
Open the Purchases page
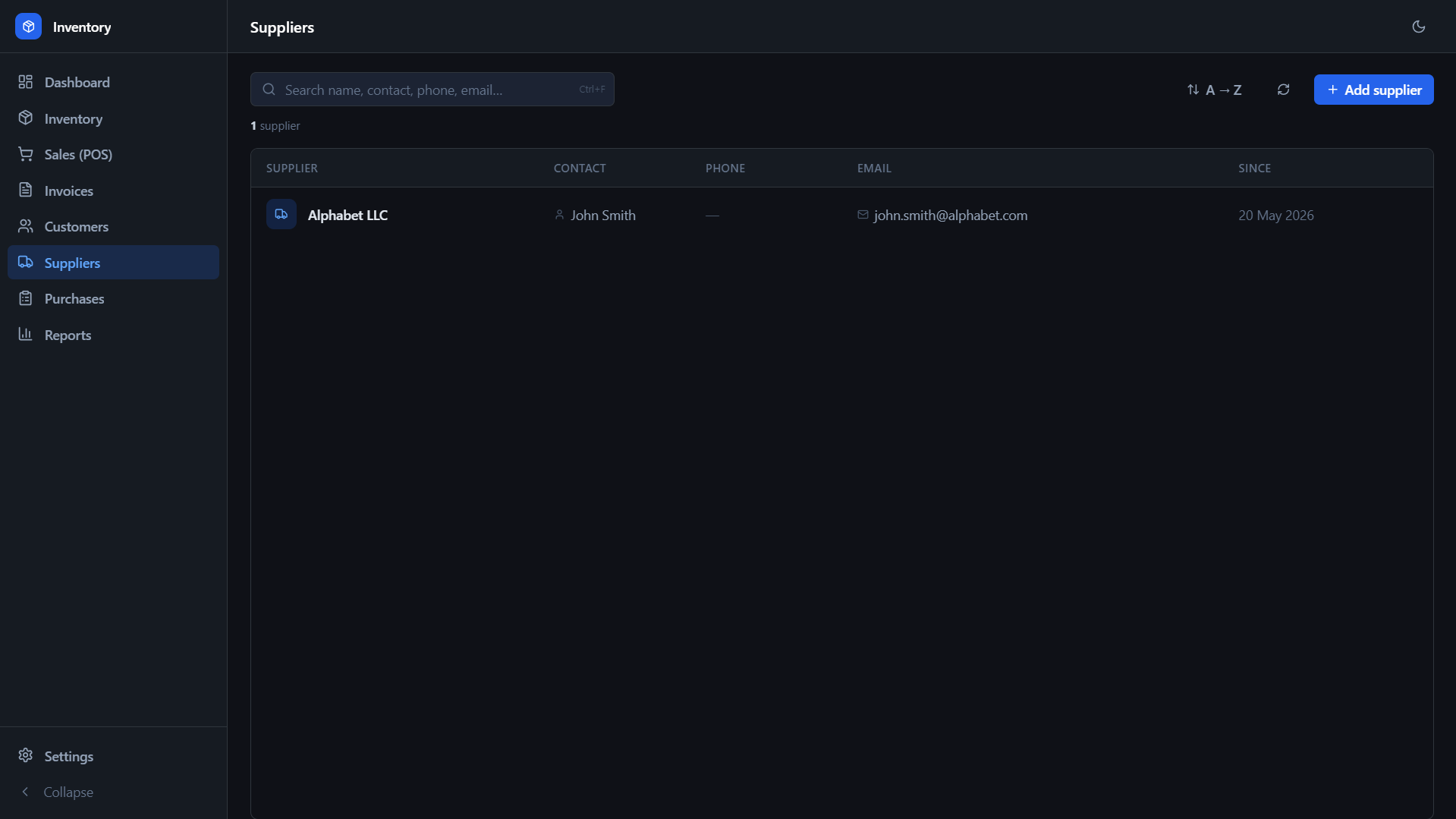113,298
